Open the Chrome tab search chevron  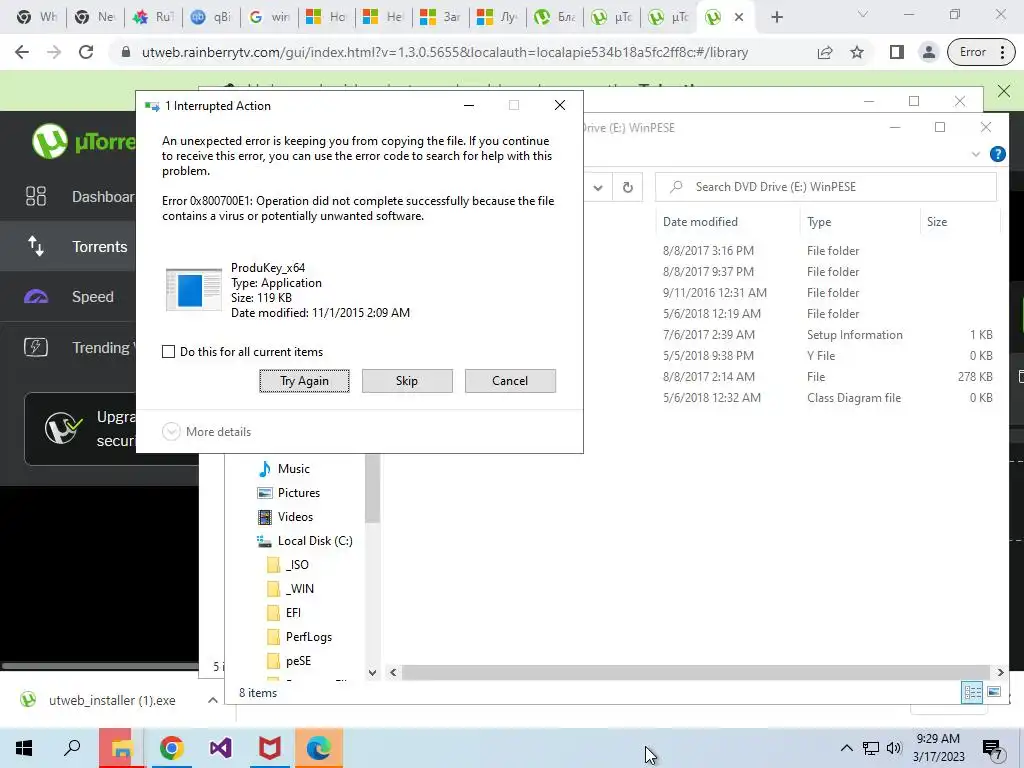click(x=863, y=14)
